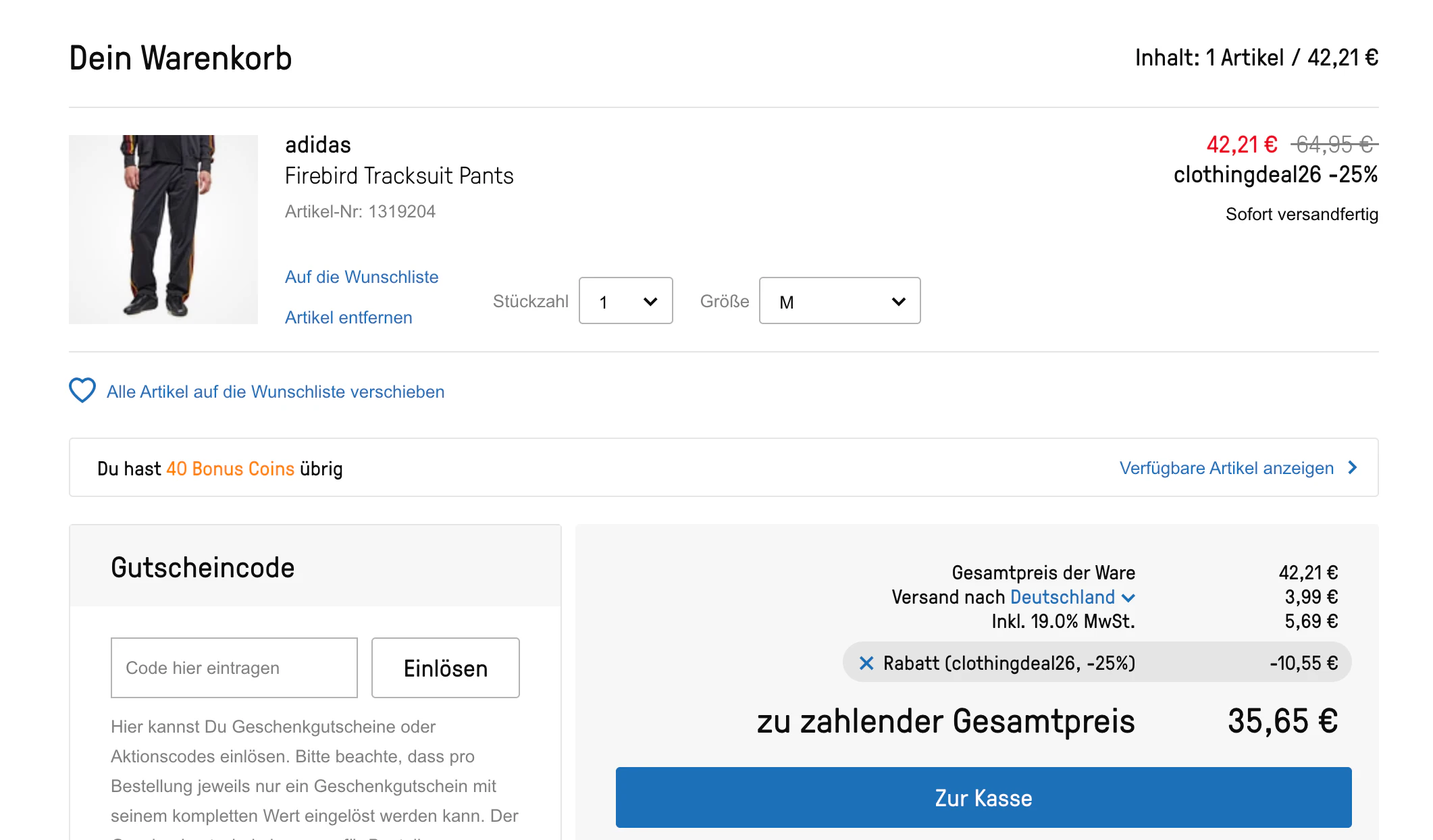Click the chevron next to Verfügbare Artikel anzeigen

point(1352,467)
